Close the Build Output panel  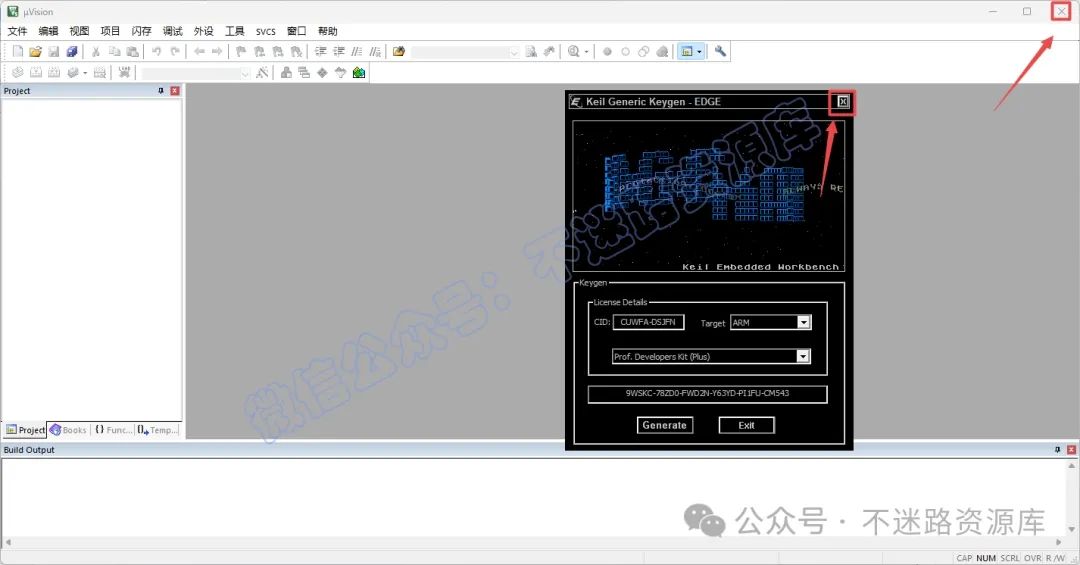[x=1071, y=450]
